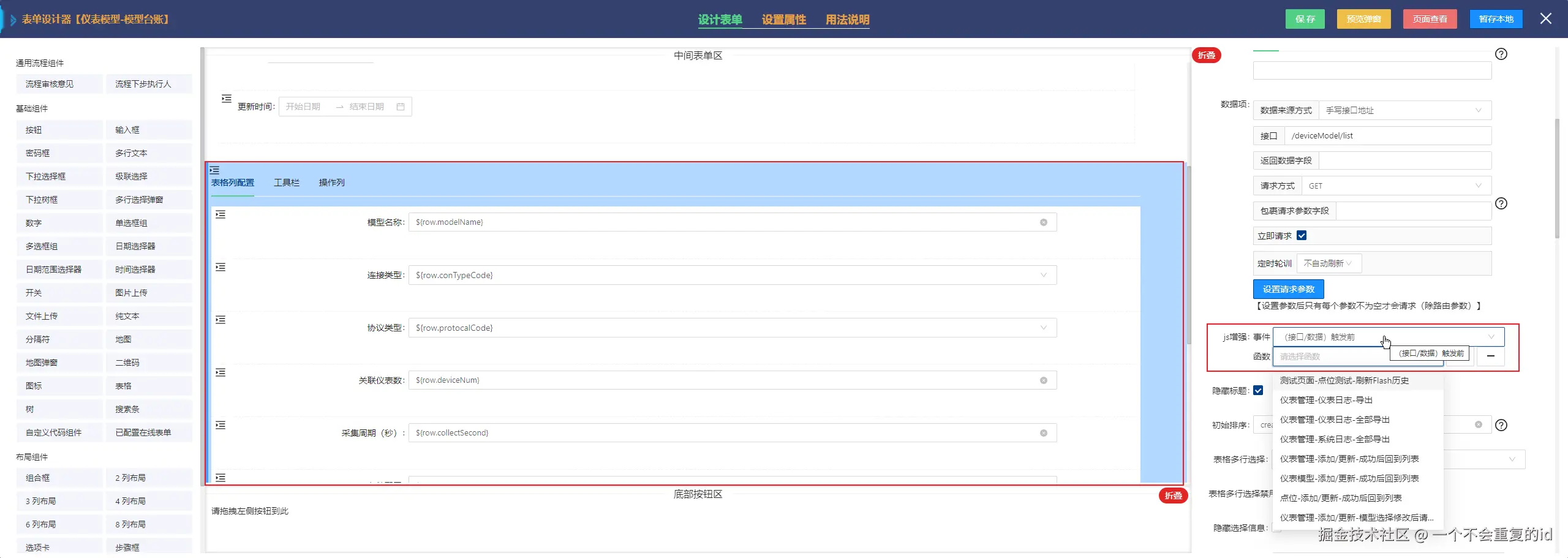This screenshot has height=558, width=1568.
Task: Uncheck the 隐藏标题 checkbox
Action: click(x=1258, y=390)
